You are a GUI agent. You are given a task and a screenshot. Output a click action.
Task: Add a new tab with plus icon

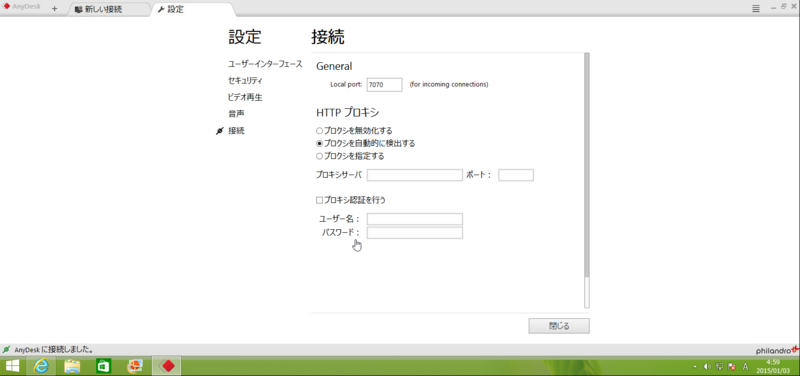coord(55,9)
